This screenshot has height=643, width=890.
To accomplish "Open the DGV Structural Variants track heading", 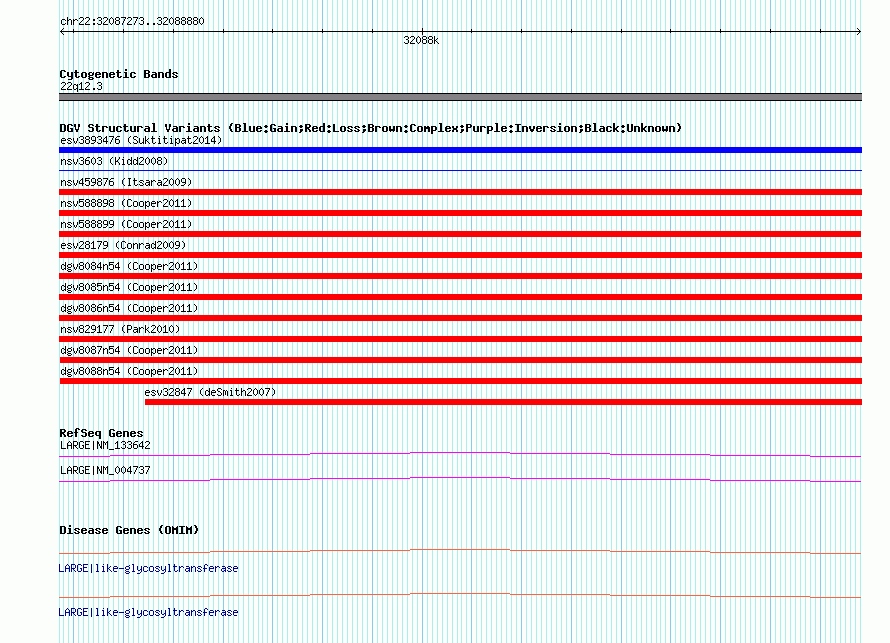I will [370, 128].
